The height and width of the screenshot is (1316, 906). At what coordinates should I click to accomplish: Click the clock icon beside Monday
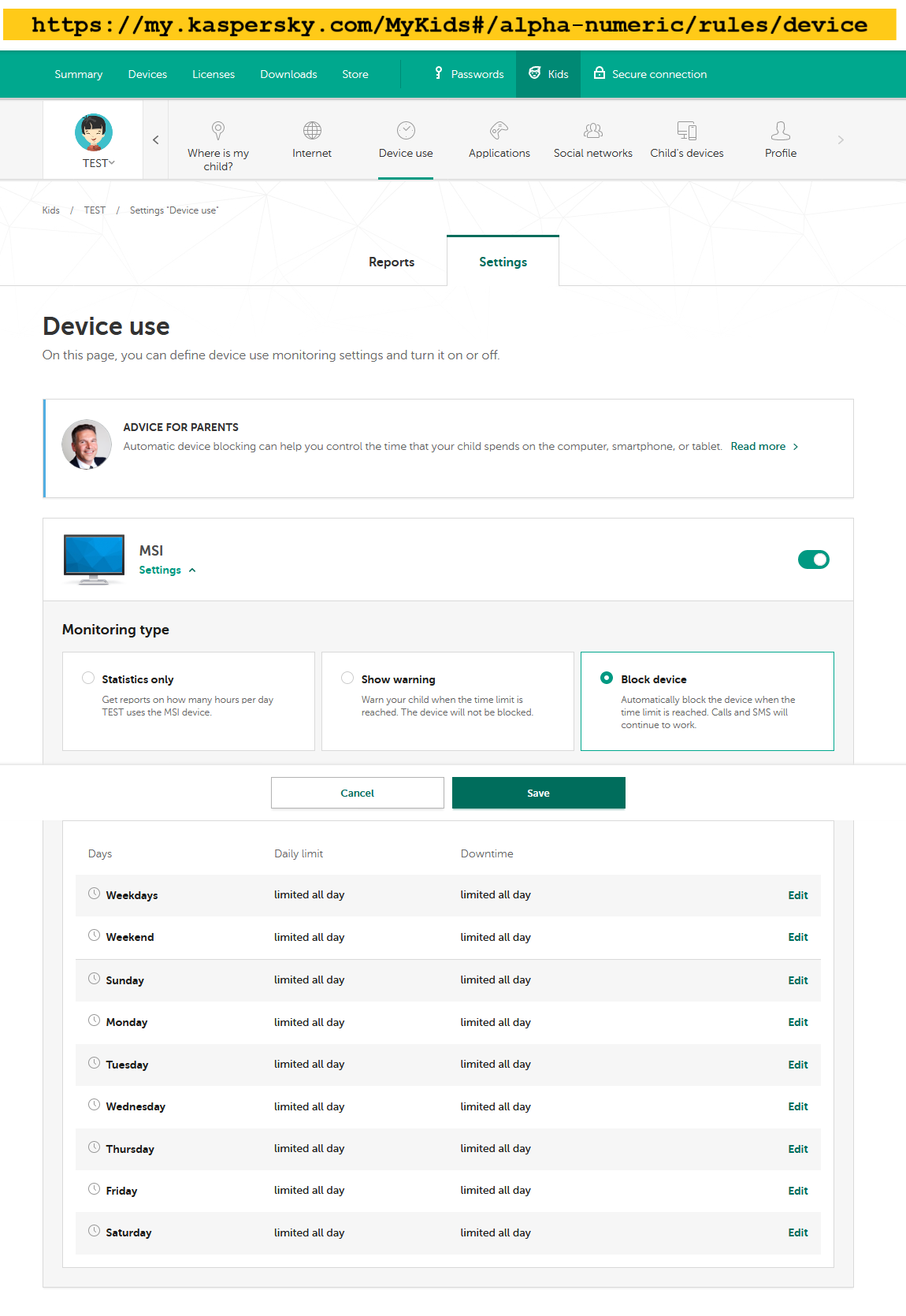click(94, 1020)
